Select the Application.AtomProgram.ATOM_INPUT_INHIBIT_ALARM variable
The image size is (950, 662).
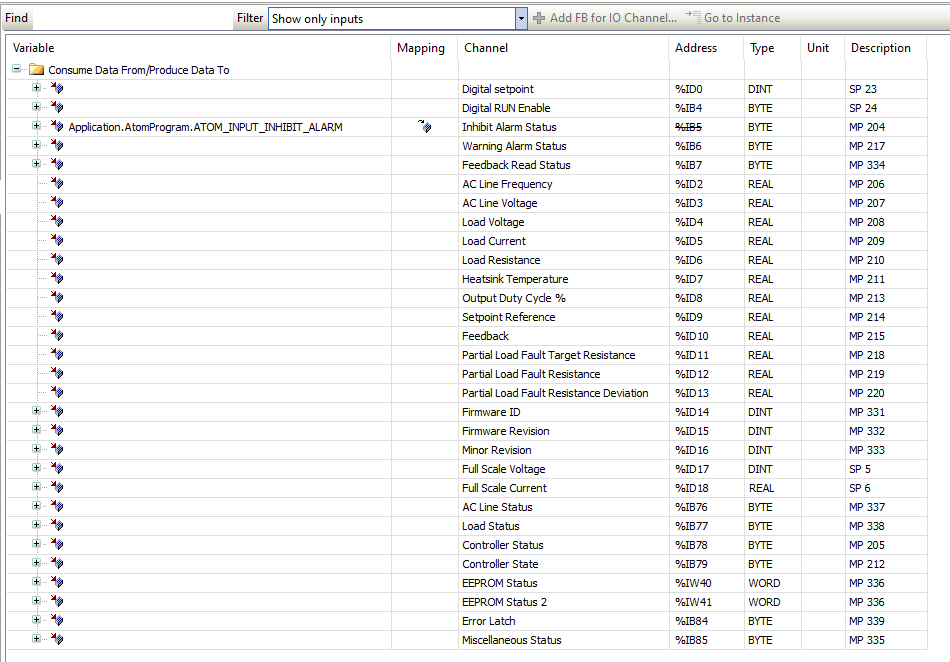tap(205, 127)
